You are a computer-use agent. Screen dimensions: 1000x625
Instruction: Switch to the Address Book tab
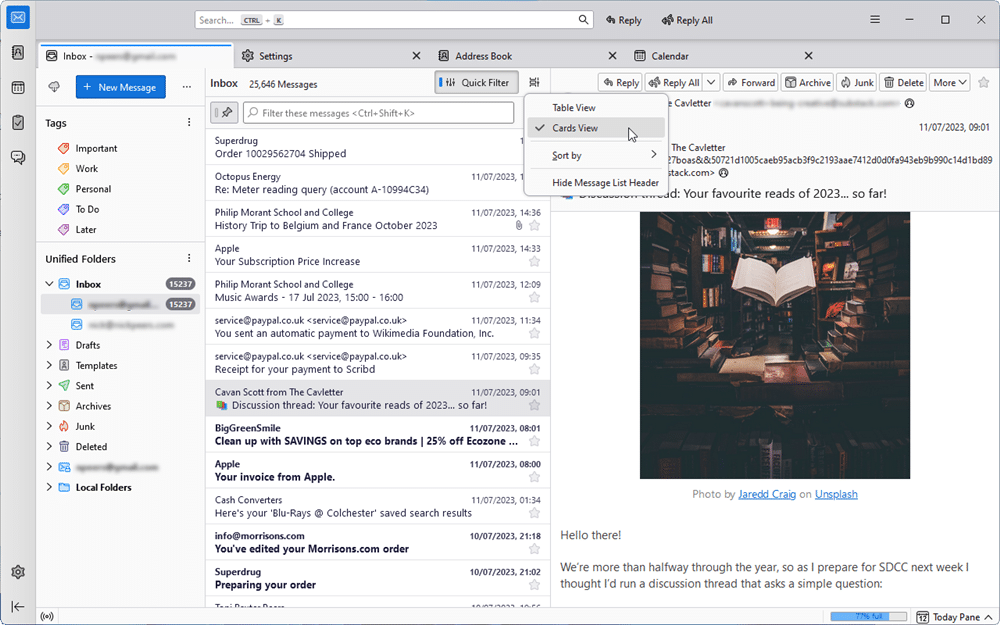[x=484, y=56]
